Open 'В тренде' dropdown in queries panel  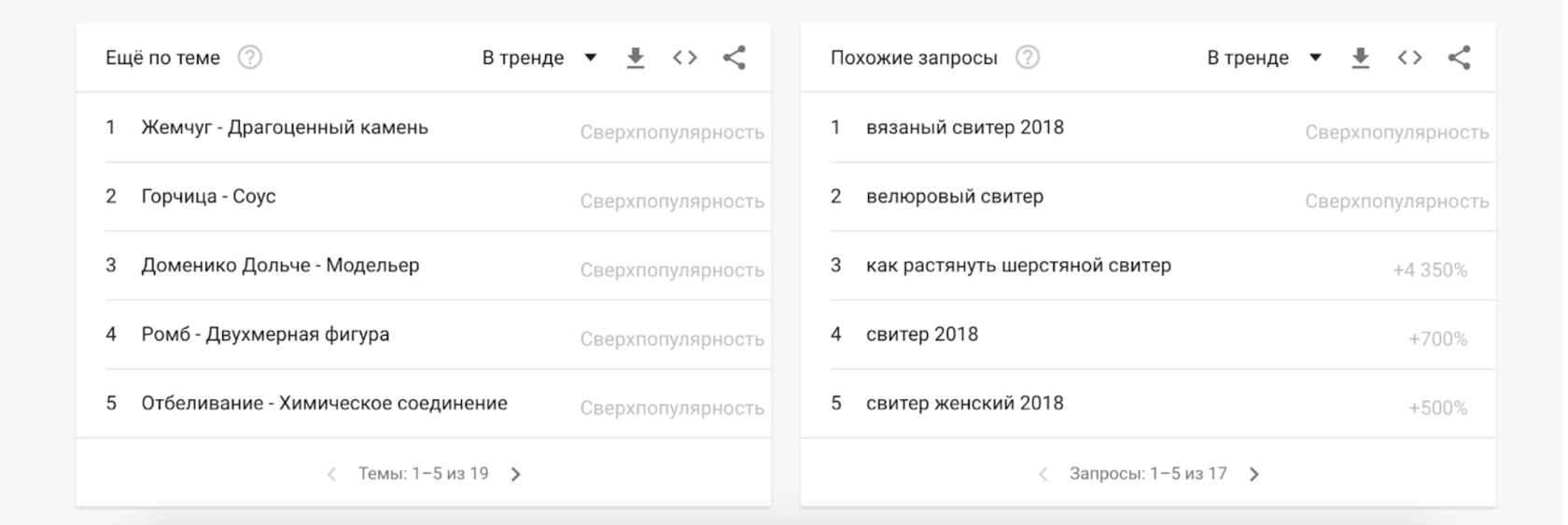(x=1264, y=58)
